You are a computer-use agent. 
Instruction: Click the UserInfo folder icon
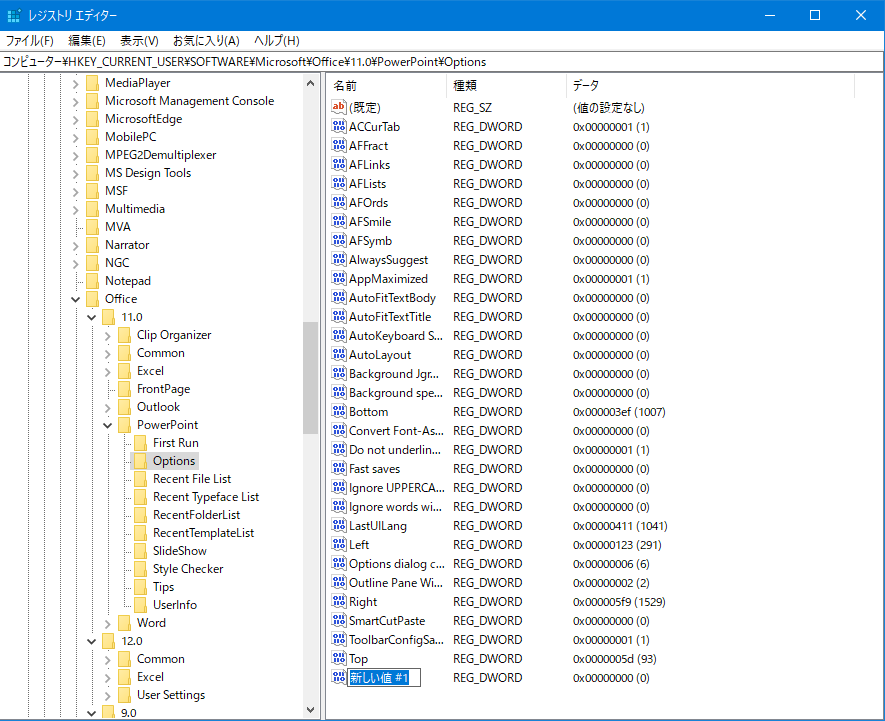pos(141,605)
